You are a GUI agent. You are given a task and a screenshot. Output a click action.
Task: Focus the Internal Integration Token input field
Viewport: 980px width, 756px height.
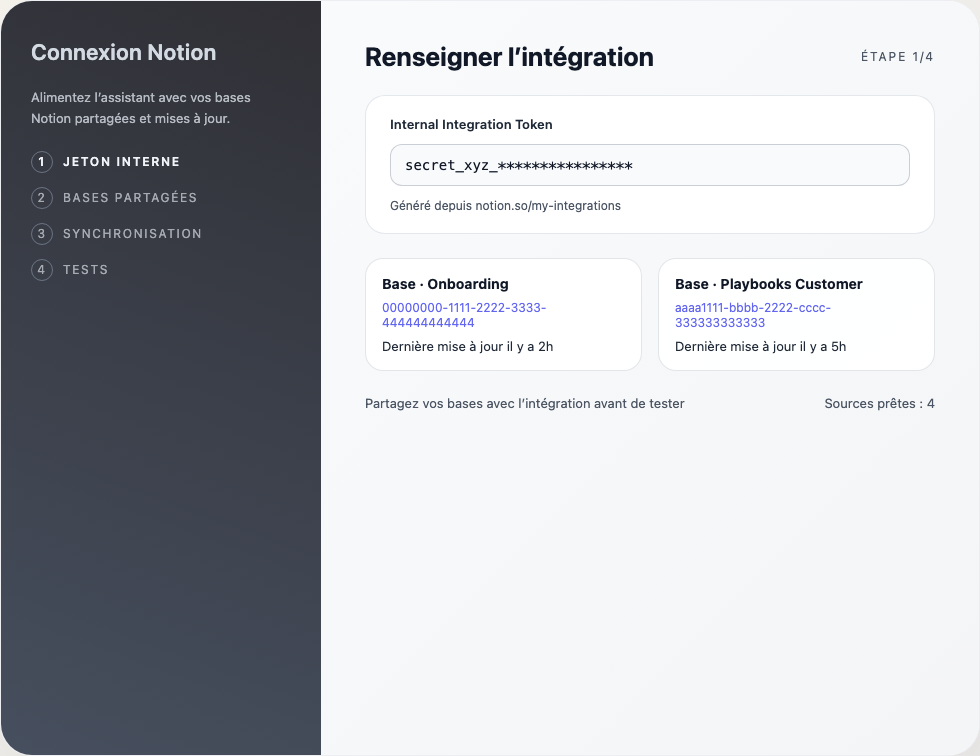point(649,165)
